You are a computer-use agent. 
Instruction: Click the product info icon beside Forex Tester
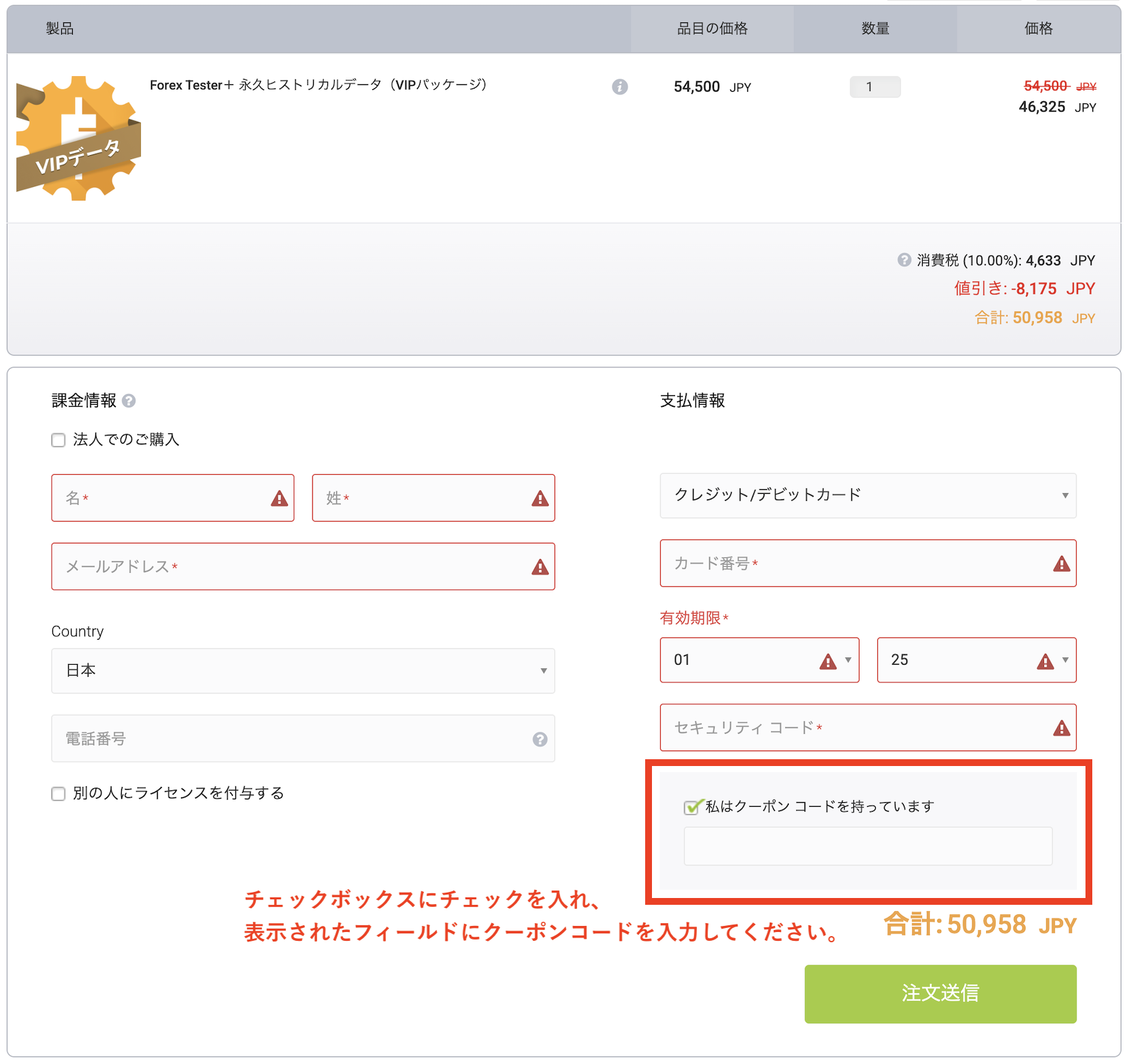[619, 87]
